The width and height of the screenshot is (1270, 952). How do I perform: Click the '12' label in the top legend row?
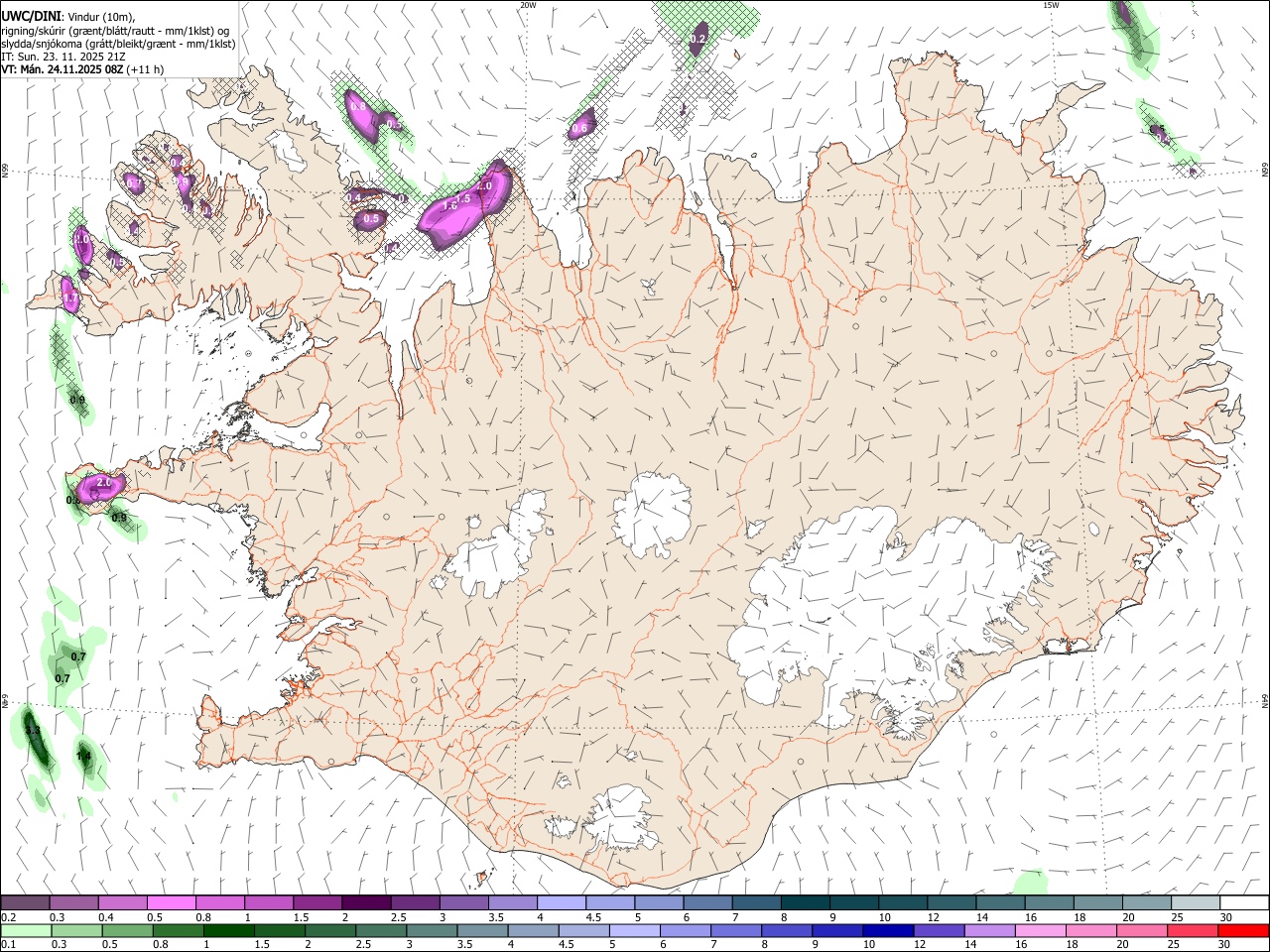[934, 917]
